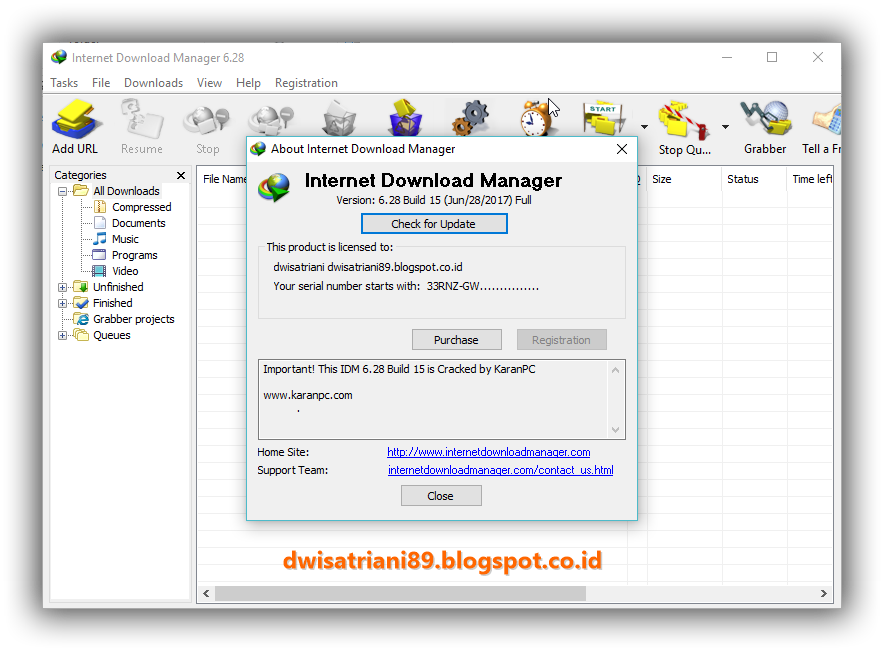Click the horizontal scrollbar thumb

[x=400, y=594]
